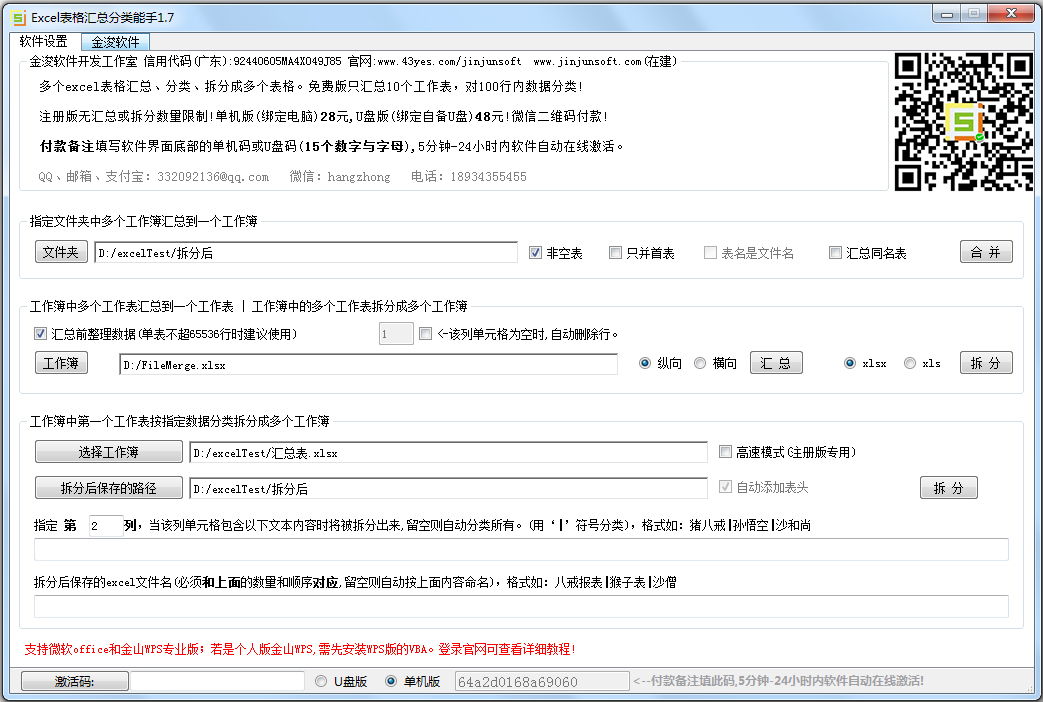1043x702 pixels.
Task: Uncheck the 非空表 checkbox
Action: coord(537,251)
